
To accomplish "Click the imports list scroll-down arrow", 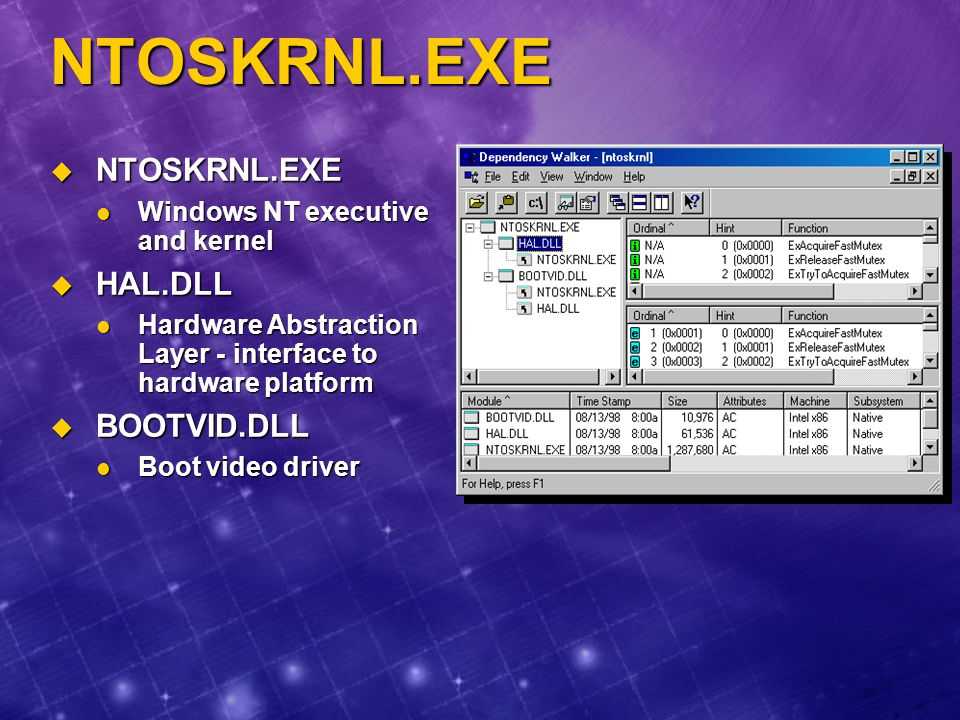I will click(931, 275).
